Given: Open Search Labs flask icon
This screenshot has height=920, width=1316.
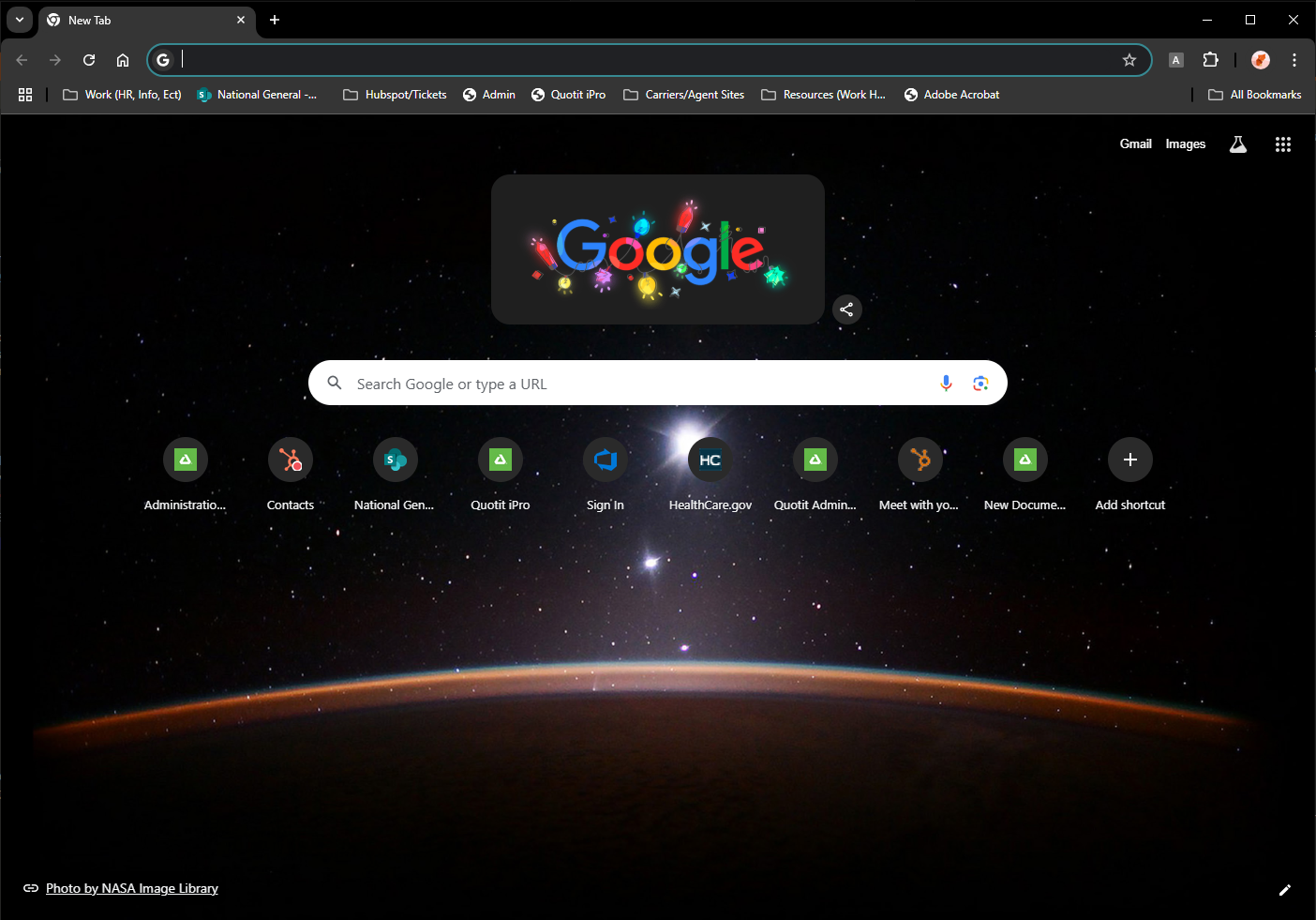Looking at the screenshot, I should tap(1237, 144).
